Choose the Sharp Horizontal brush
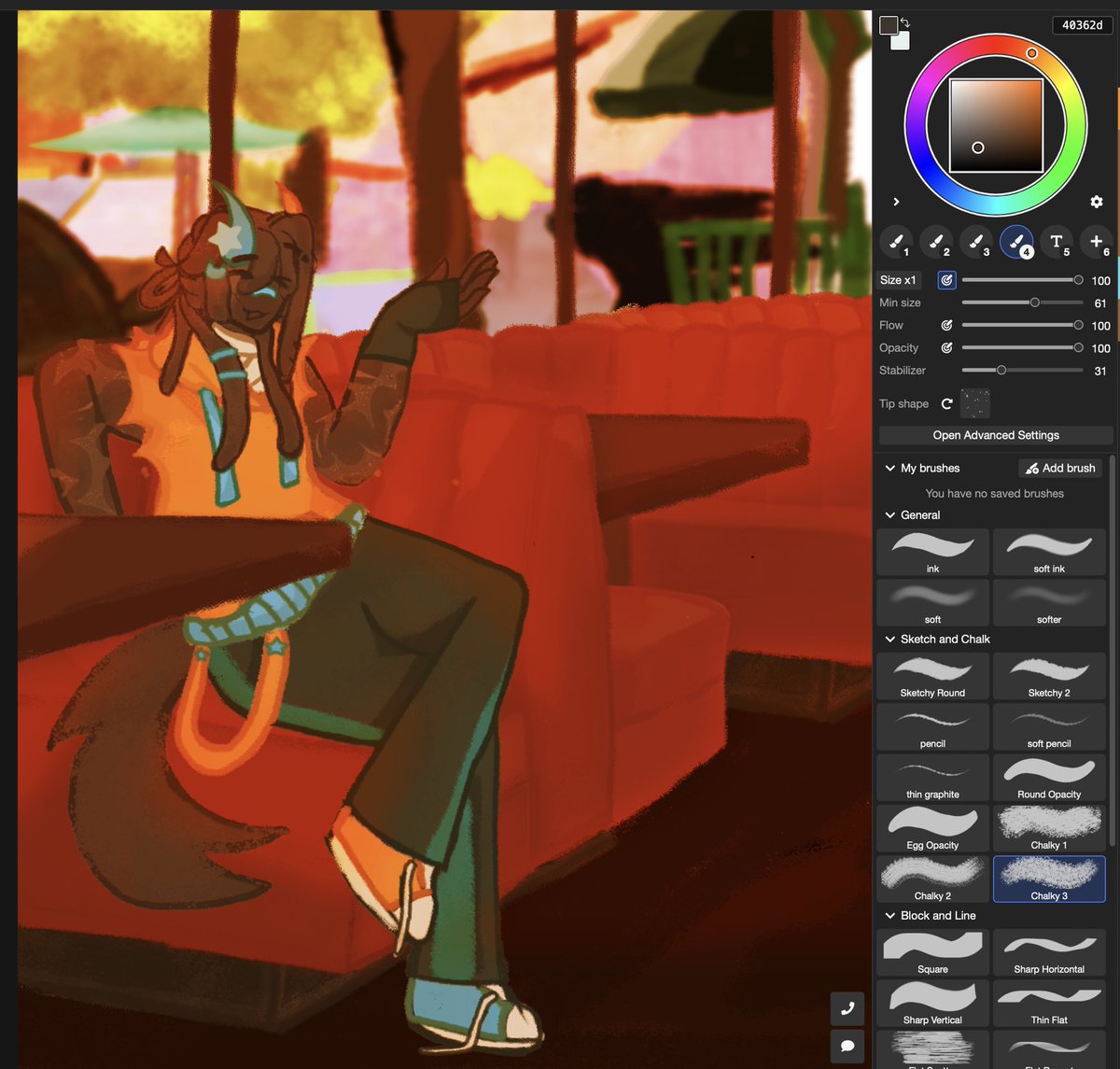The width and height of the screenshot is (1120, 1069). pyautogui.click(x=1049, y=952)
